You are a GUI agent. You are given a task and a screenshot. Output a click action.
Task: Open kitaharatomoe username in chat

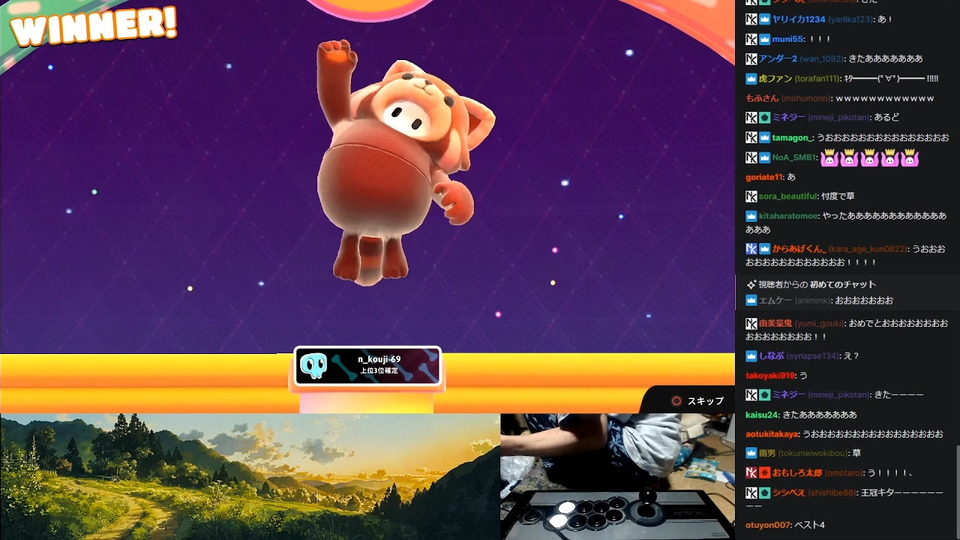788,216
